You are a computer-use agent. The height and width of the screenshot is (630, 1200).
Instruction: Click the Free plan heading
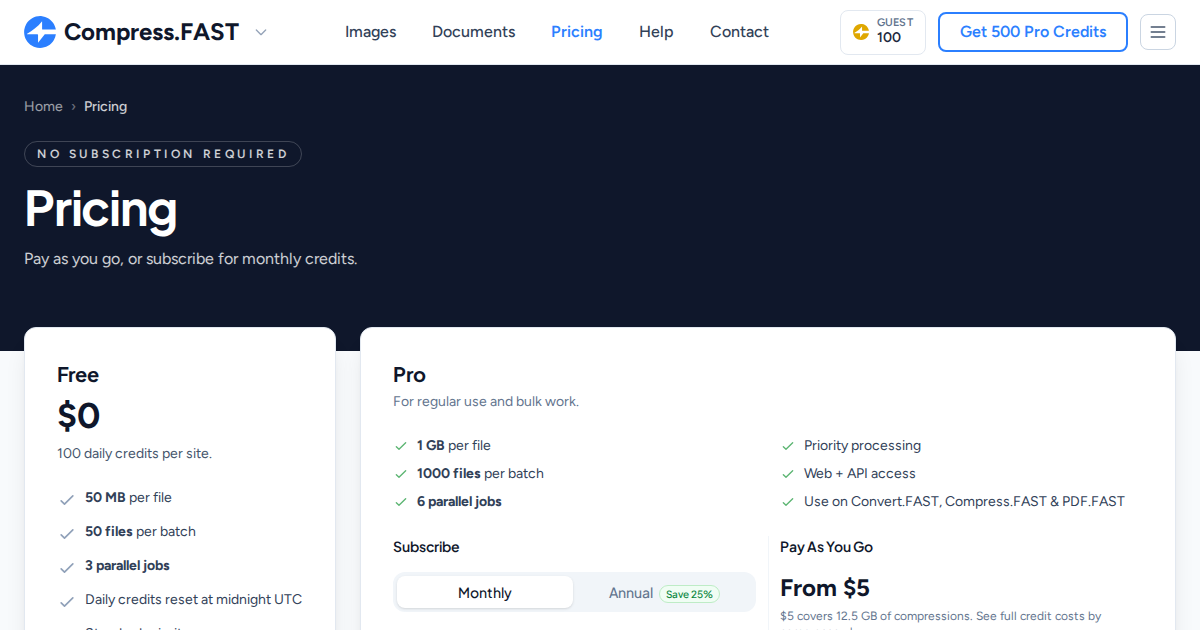pyautogui.click(x=78, y=375)
